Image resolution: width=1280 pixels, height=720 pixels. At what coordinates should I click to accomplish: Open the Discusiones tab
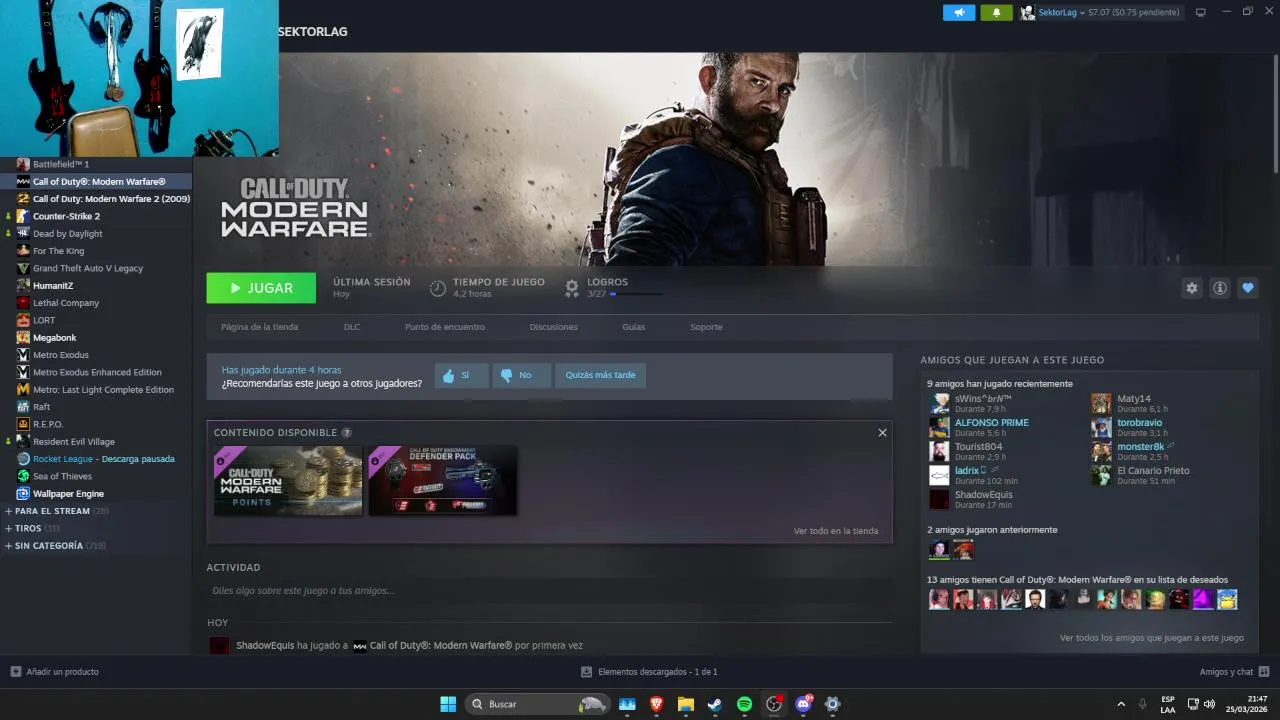tap(554, 327)
